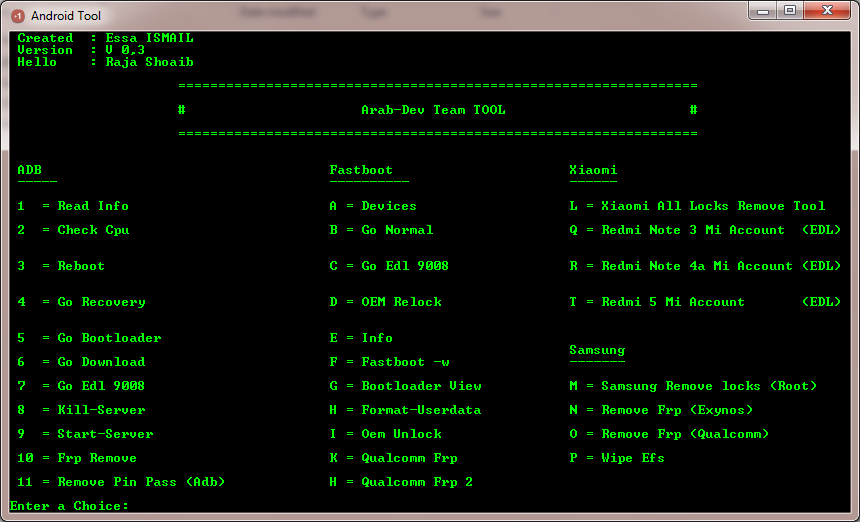Select the '2 = Check Cpu' line

[x=73, y=230]
